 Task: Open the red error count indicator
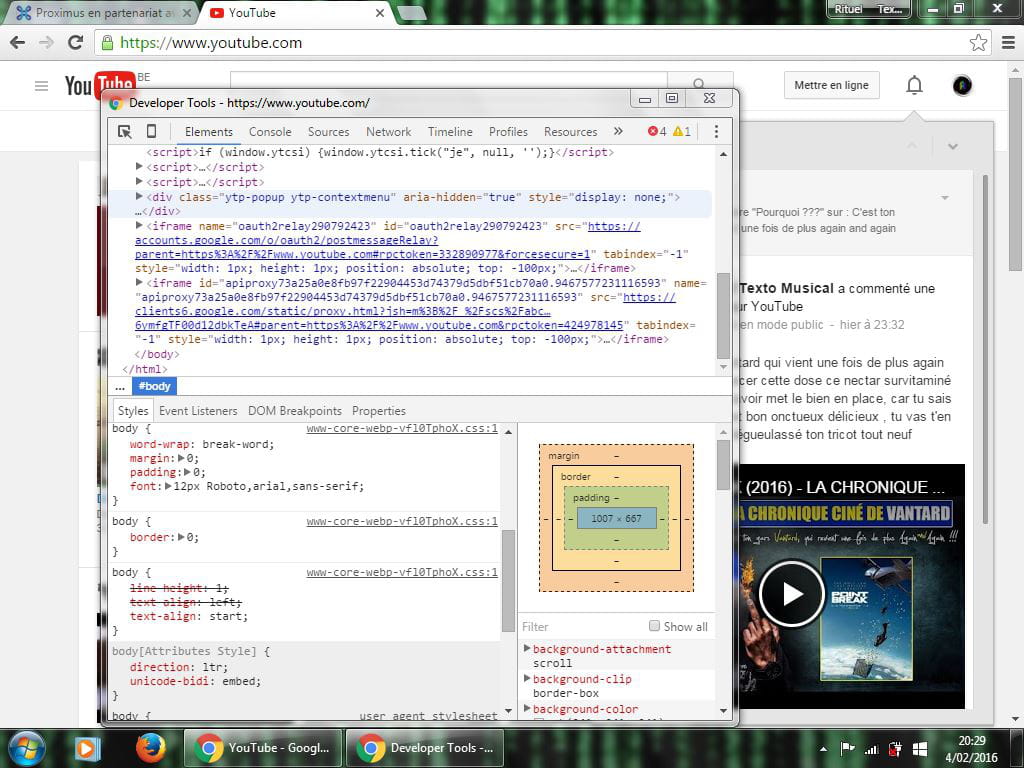(656, 131)
